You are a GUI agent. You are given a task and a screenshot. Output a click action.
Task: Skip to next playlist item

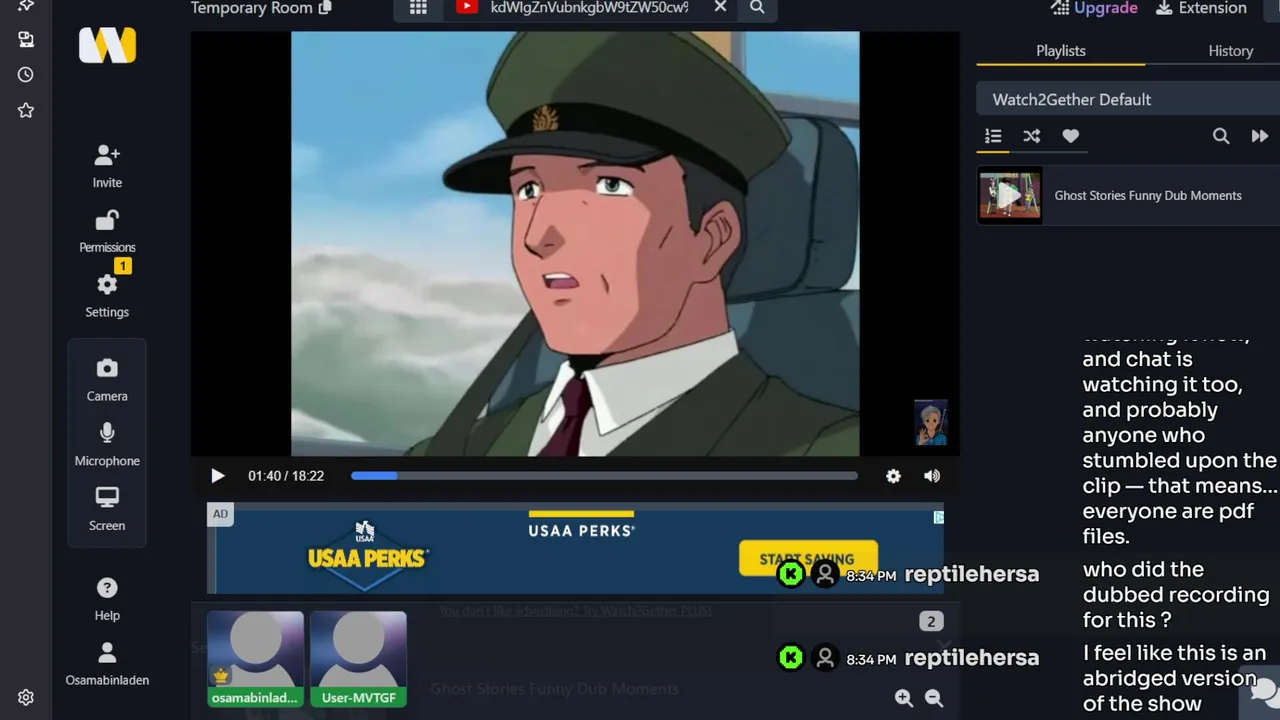pos(1260,136)
